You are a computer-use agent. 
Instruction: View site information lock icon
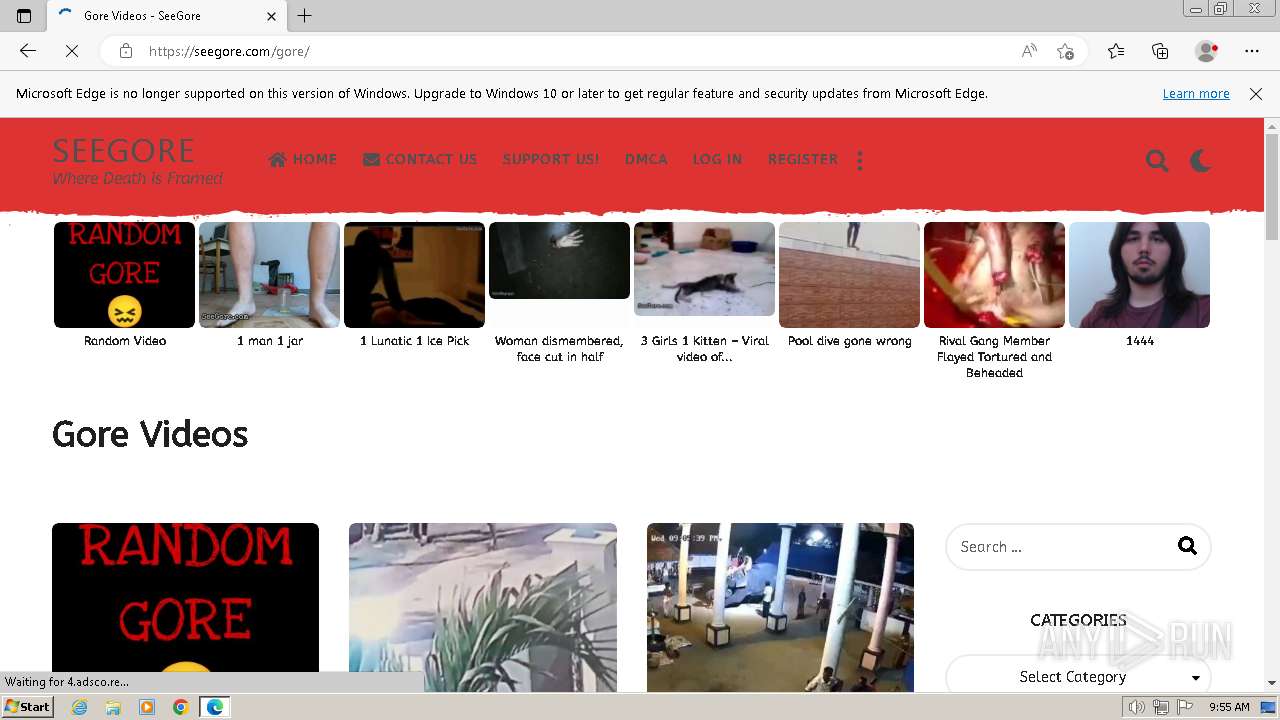click(126, 51)
